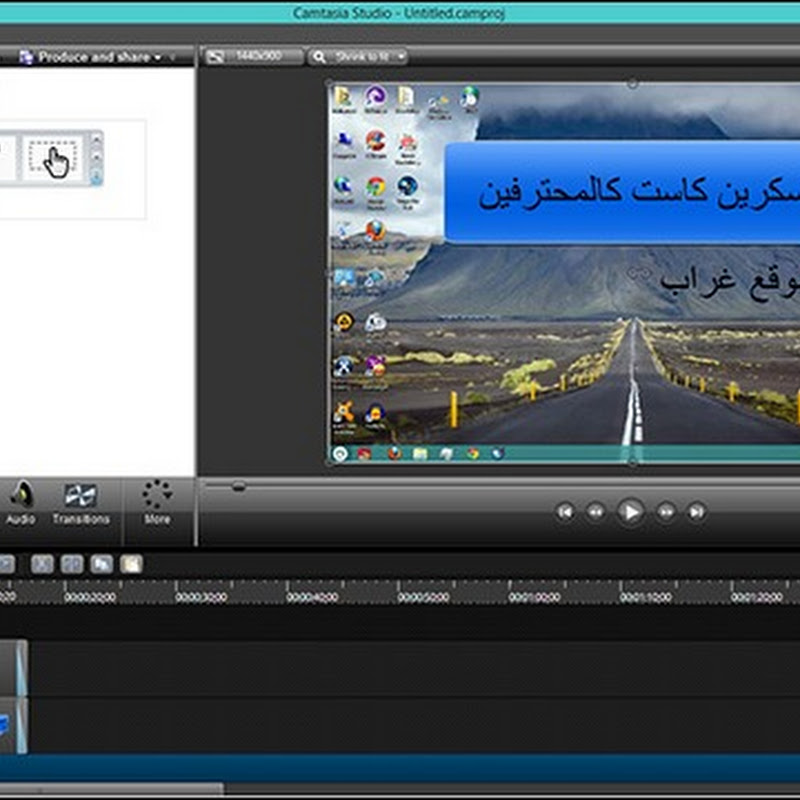Open the More tab

(x=157, y=503)
